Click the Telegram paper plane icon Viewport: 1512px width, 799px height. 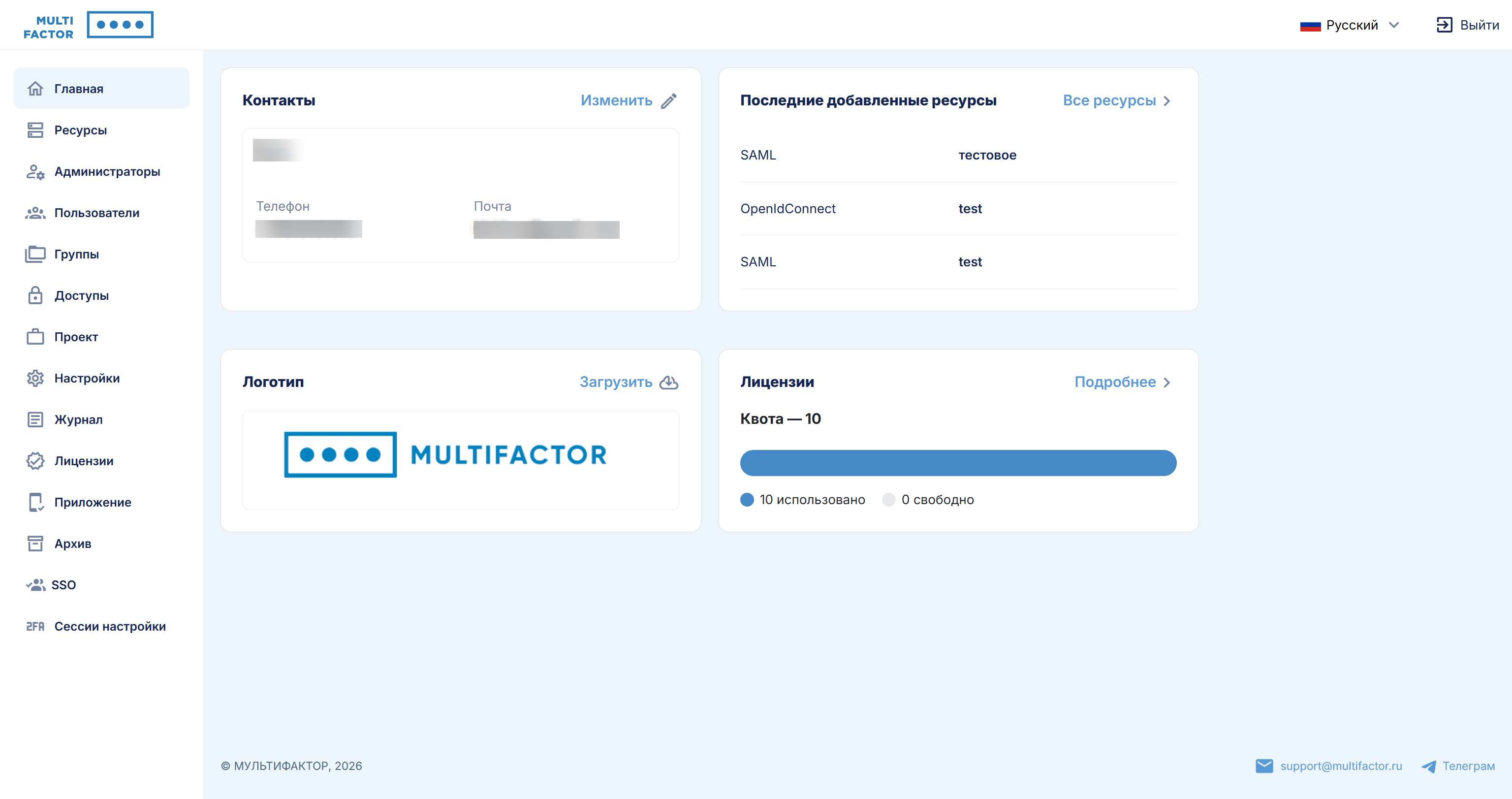click(x=1429, y=766)
